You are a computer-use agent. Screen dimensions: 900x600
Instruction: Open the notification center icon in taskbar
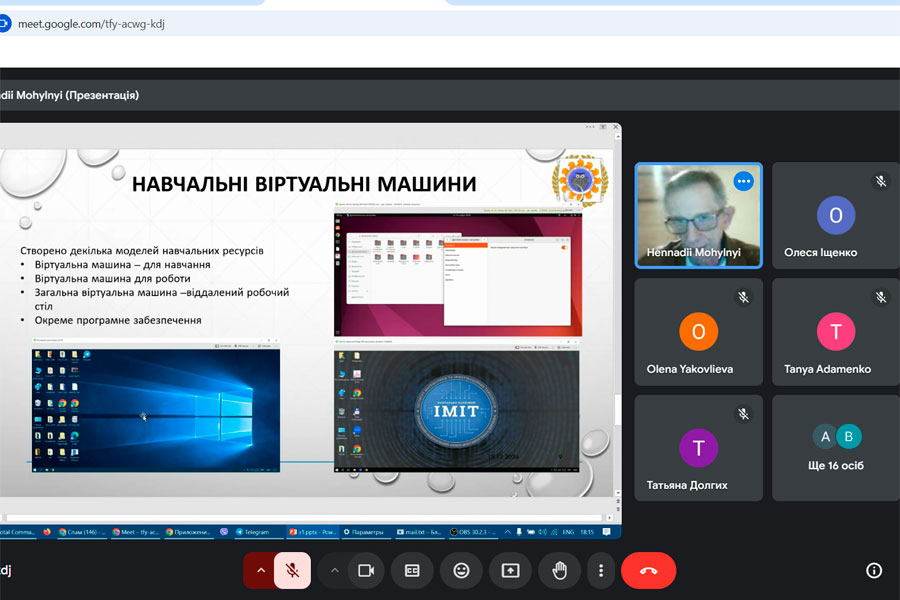click(x=606, y=532)
